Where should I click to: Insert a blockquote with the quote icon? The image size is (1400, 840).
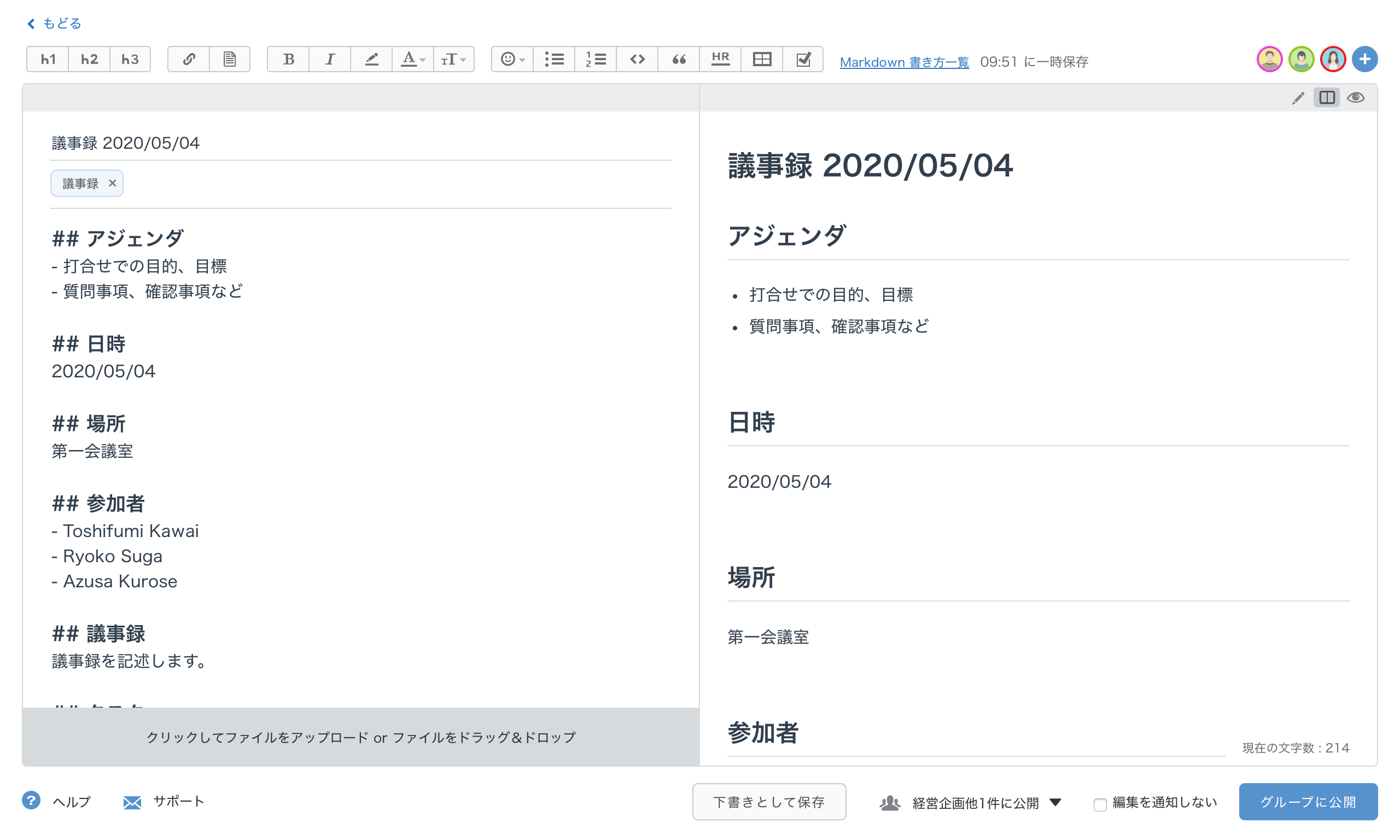(679, 60)
